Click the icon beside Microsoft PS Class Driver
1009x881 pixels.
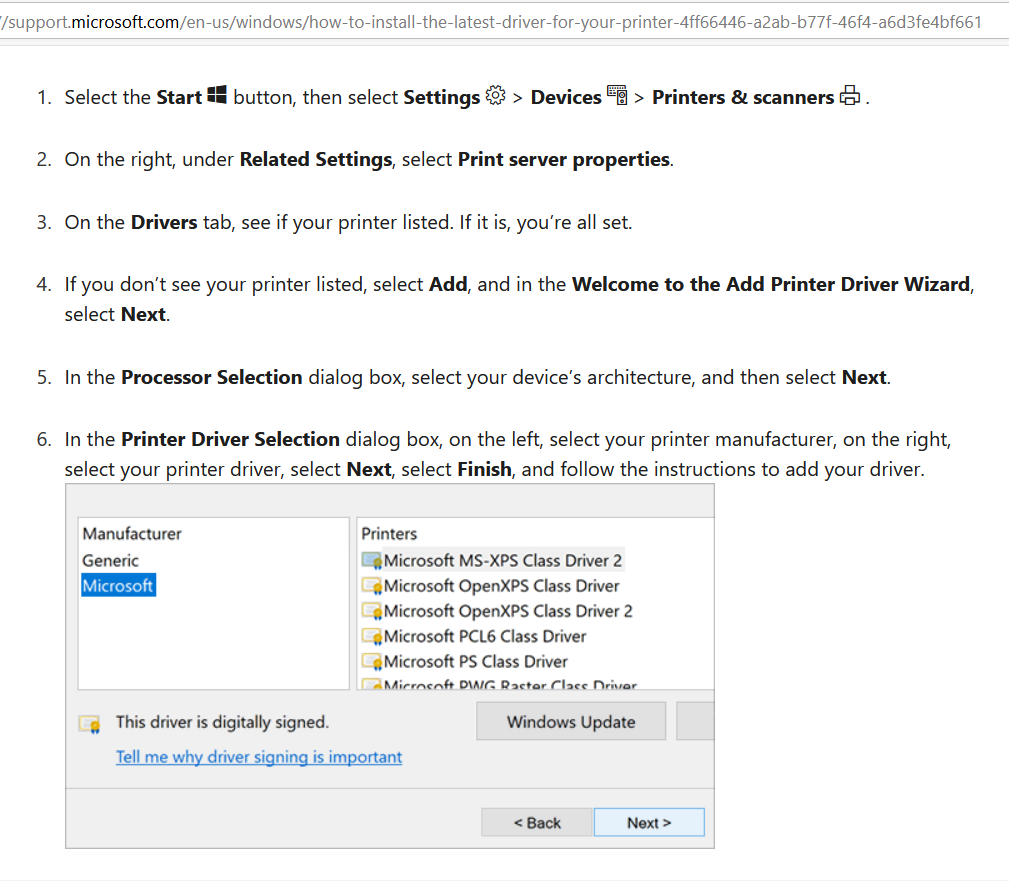(x=372, y=662)
